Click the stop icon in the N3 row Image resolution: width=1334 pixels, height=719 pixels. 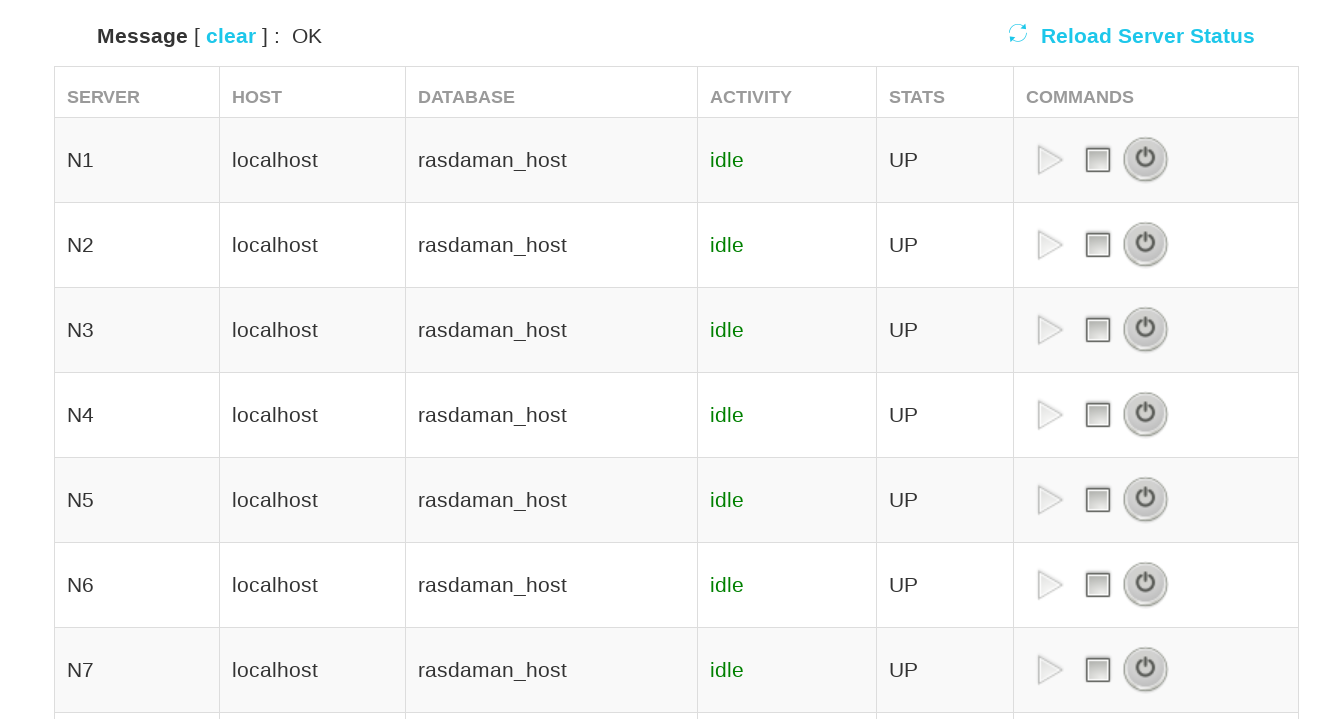[x=1098, y=330]
